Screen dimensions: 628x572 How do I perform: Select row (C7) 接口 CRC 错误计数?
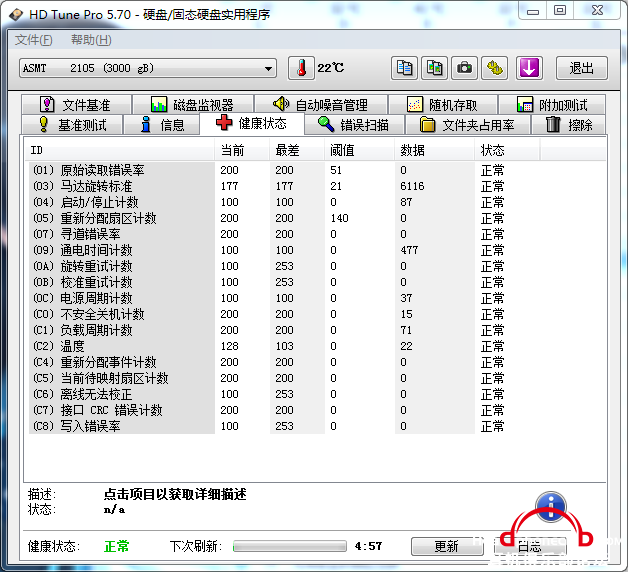click(x=284, y=411)
